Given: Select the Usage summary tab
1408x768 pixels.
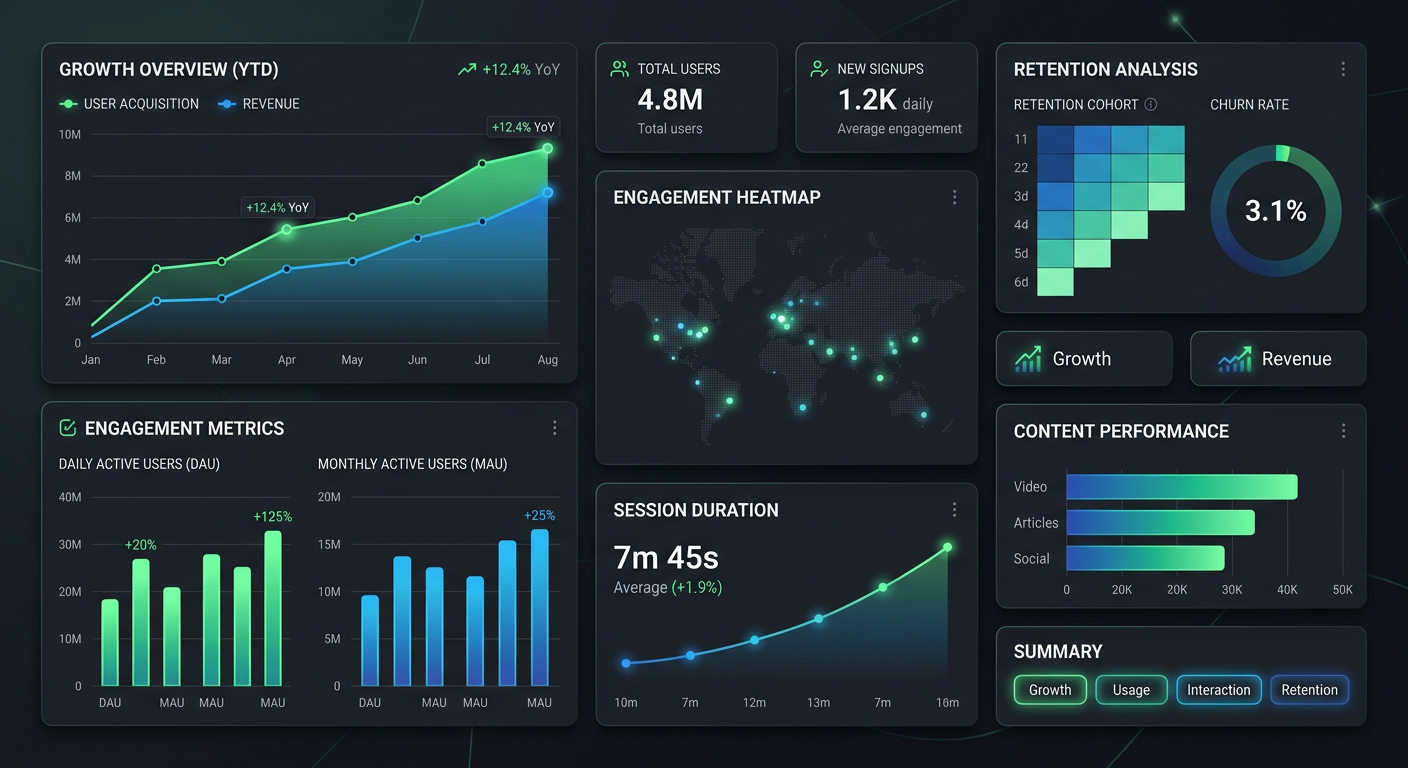Looking at the screenshot, I should point(1131,690).
